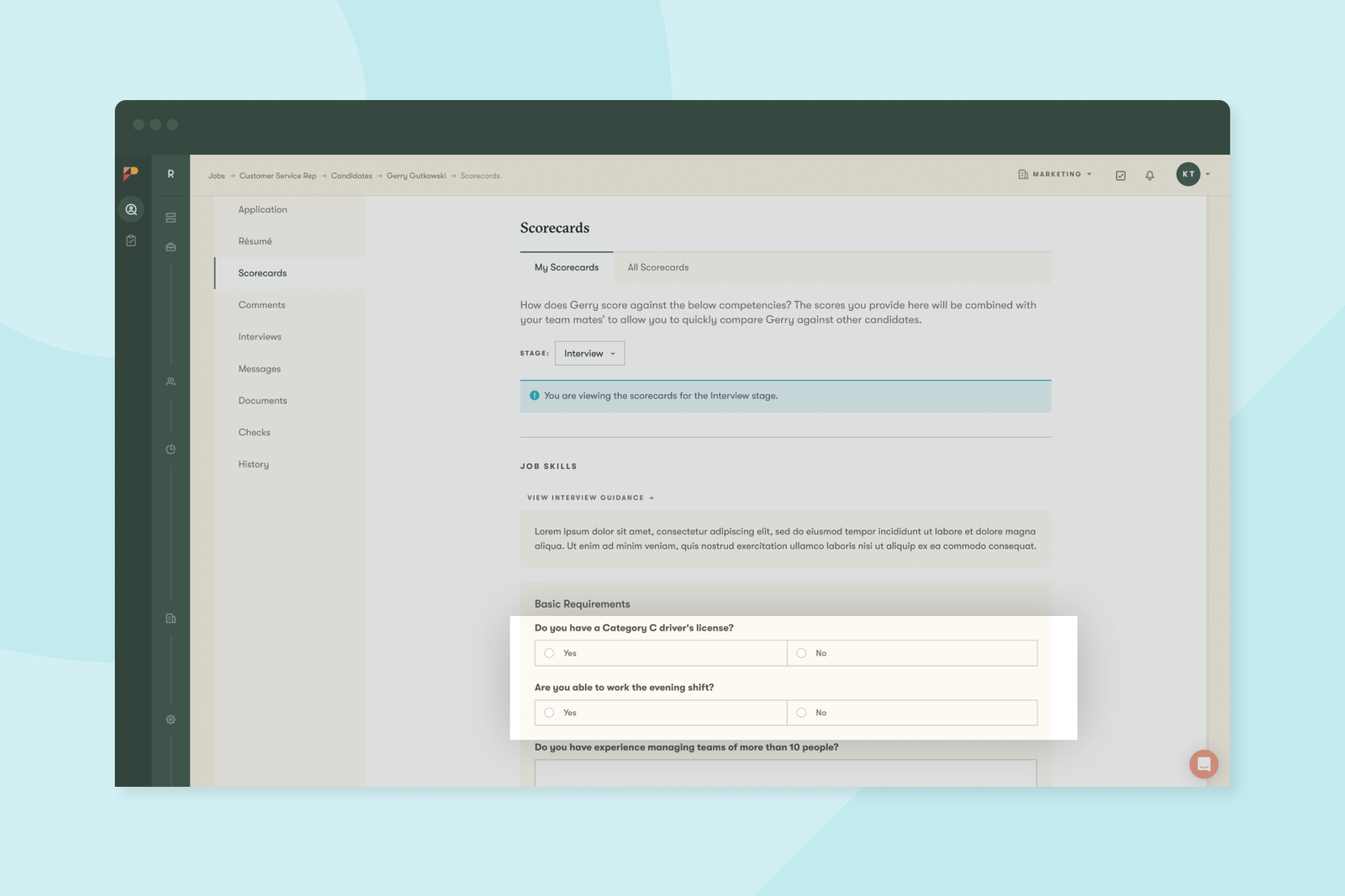Image resolution: width=1345 pixels, height=896 pixels.
Task: Launch the chat widget in the corner
Action: (1203, 764)
